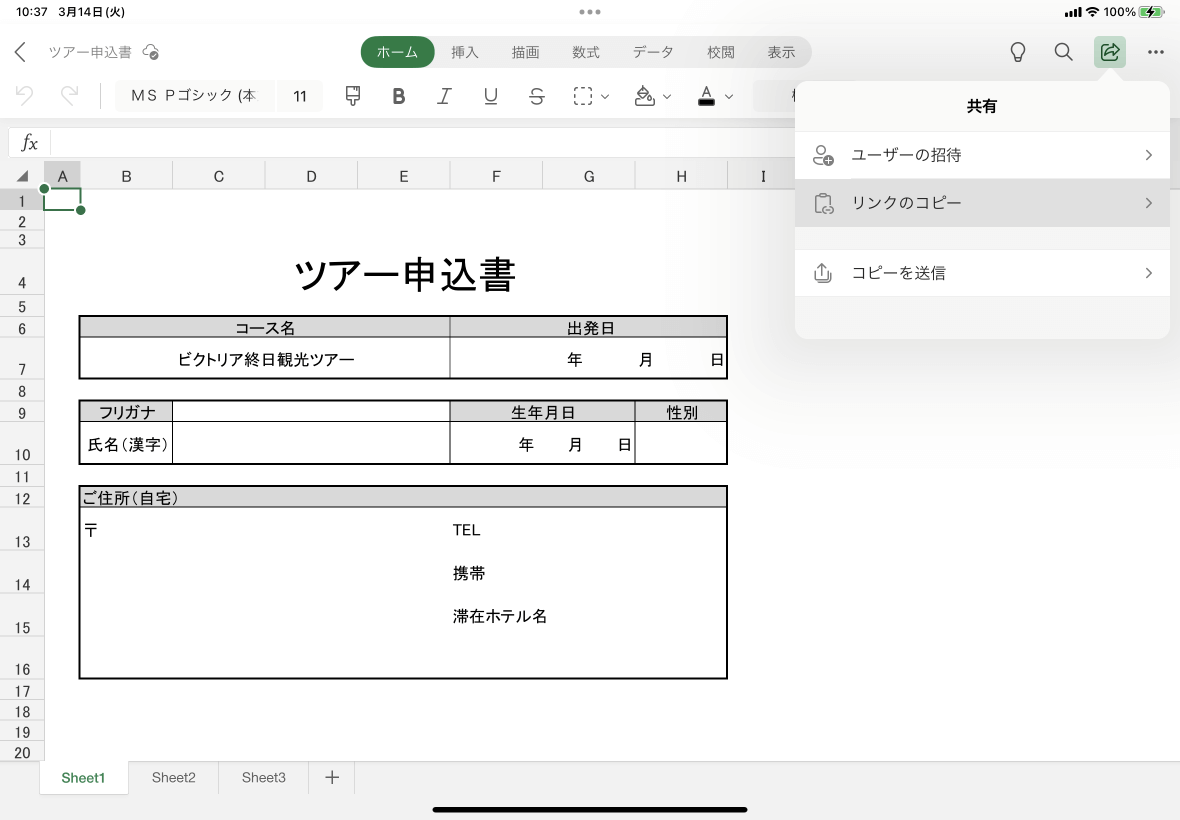
Task: Select row 13 header
Action: [x=22, y=531]
